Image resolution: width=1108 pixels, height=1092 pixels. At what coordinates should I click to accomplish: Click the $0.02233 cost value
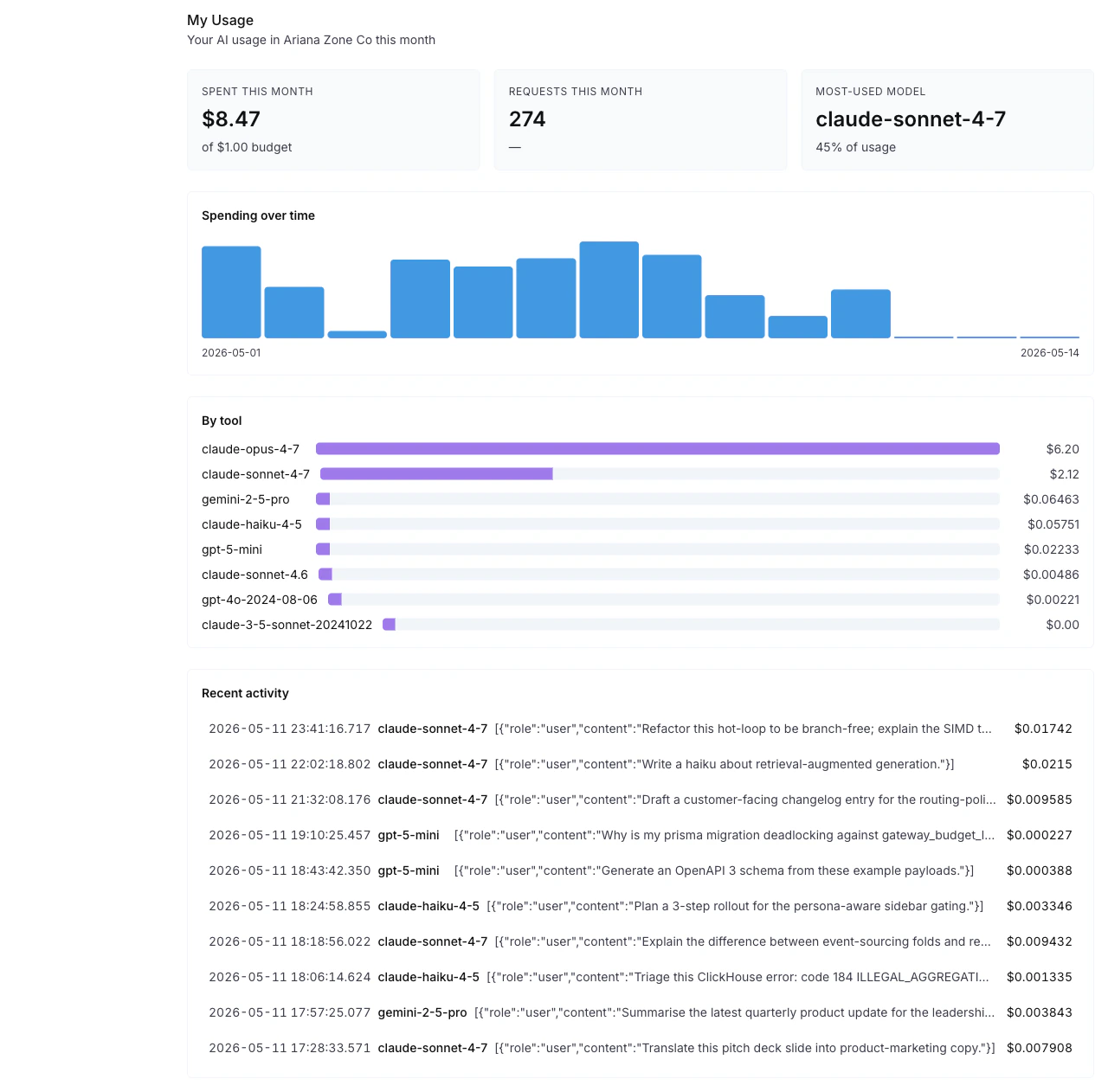pos(1052,549)
